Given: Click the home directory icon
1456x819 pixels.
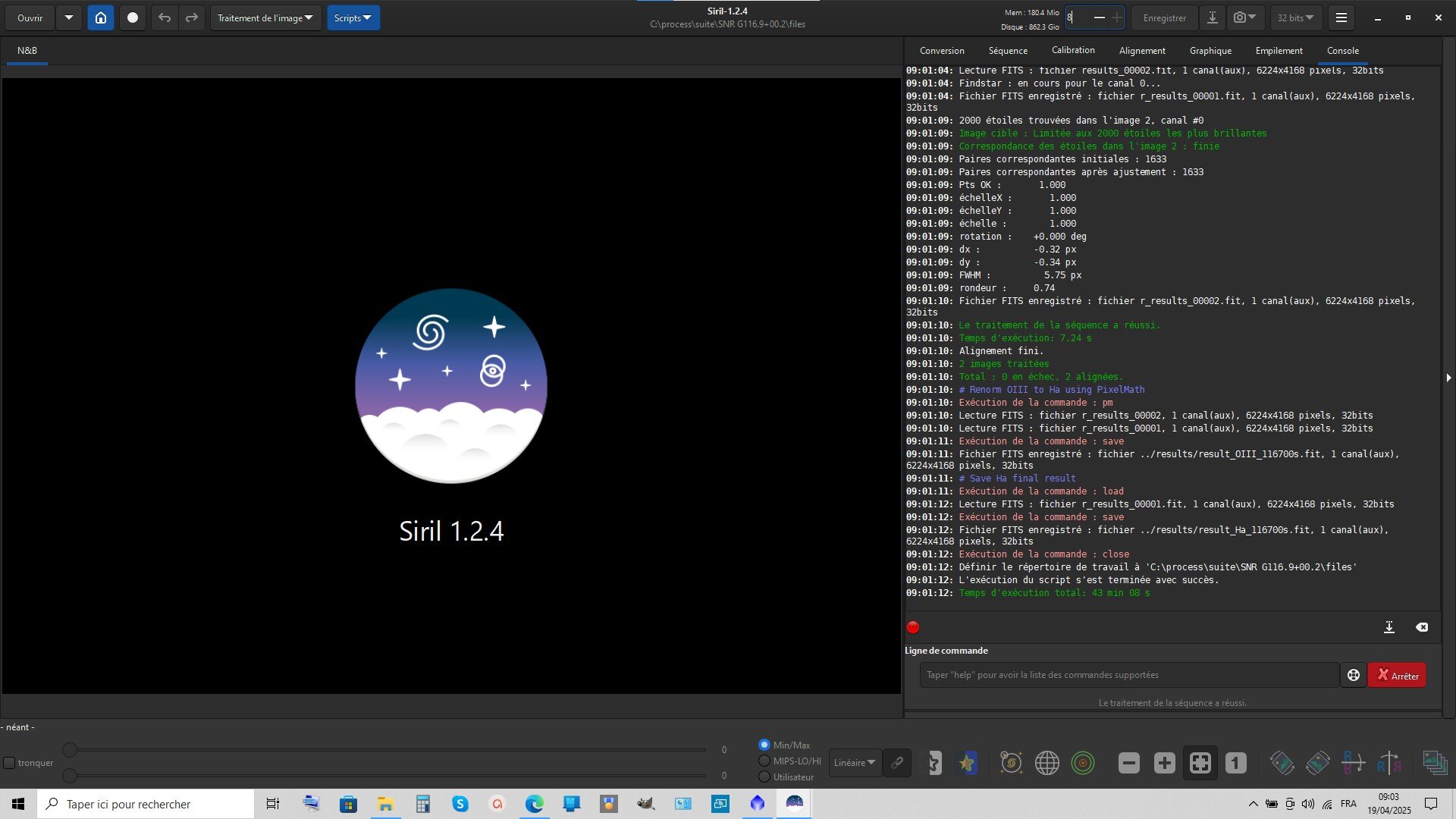Looking at the screenshot, I should point(101,17).
